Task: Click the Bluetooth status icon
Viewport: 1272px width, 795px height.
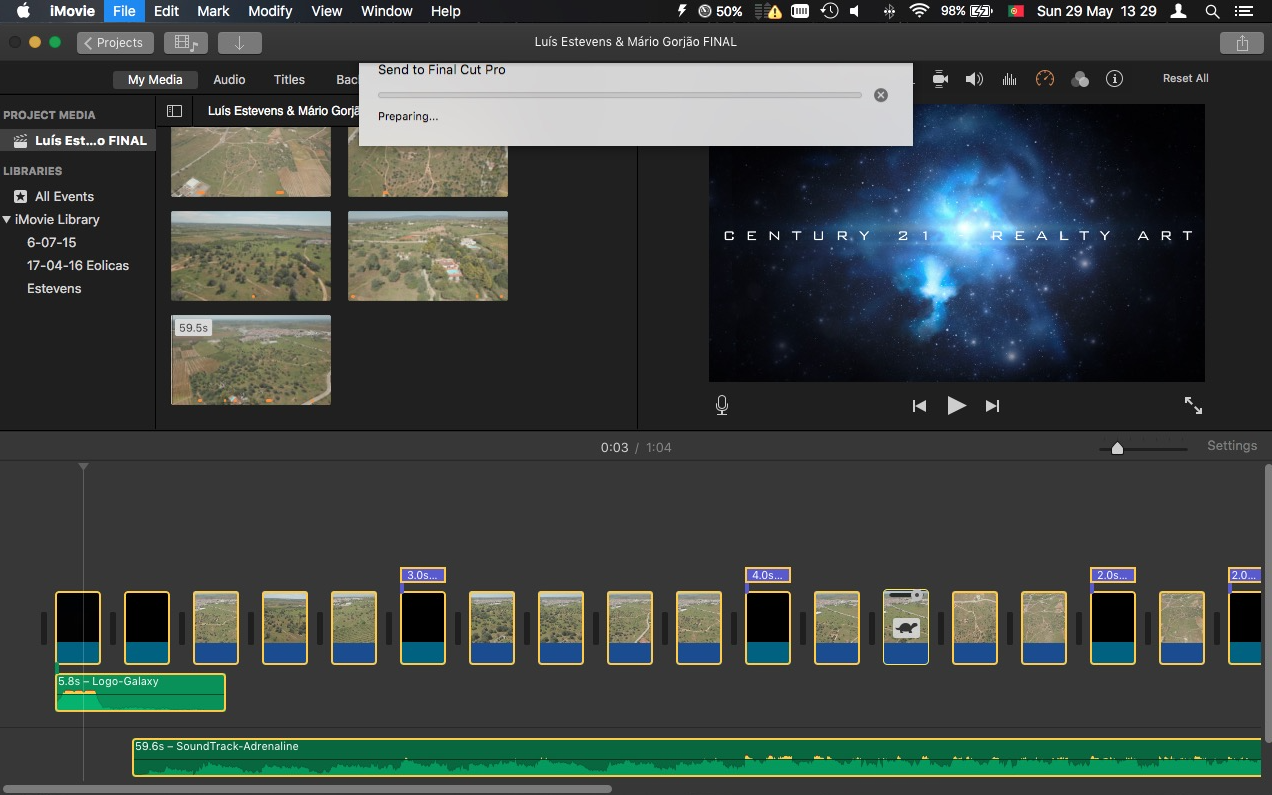Action: coord(889,11)
